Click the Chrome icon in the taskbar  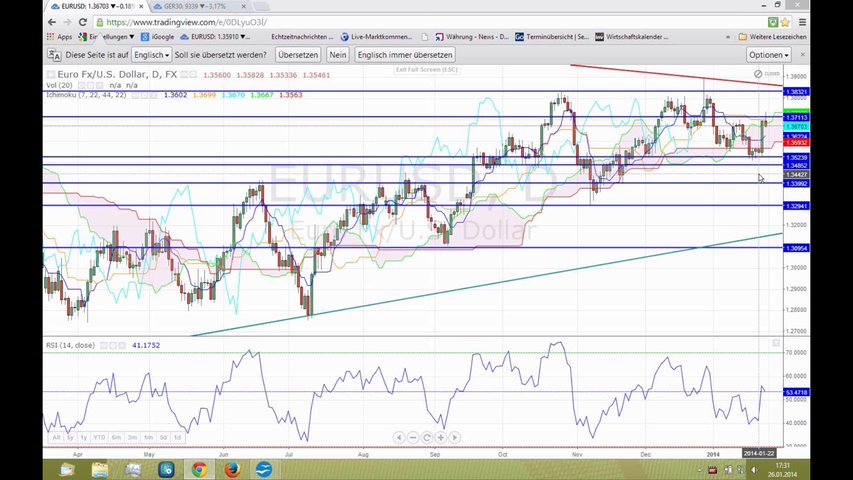[x=199, y=469]
